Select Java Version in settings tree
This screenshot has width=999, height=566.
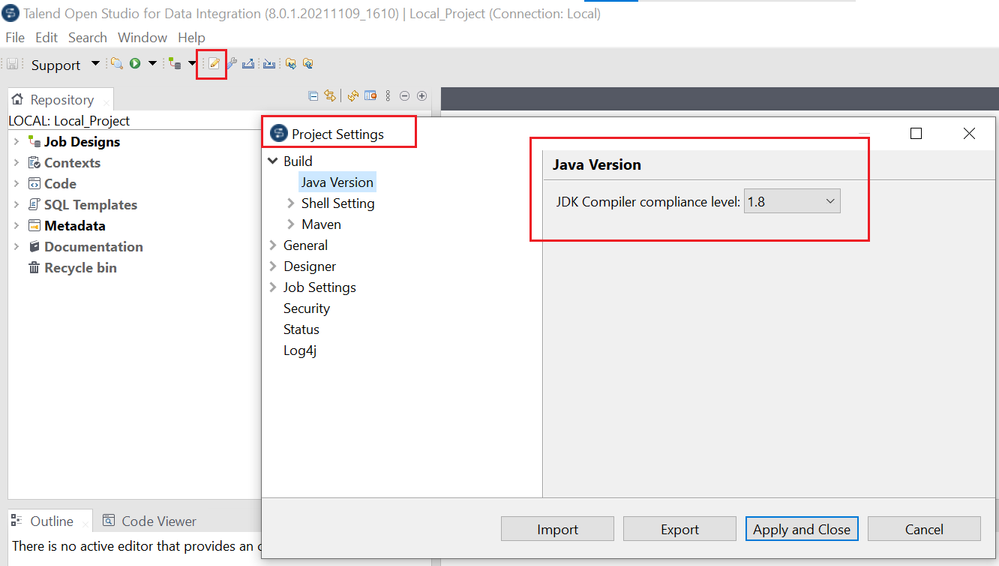pos(337,182)
